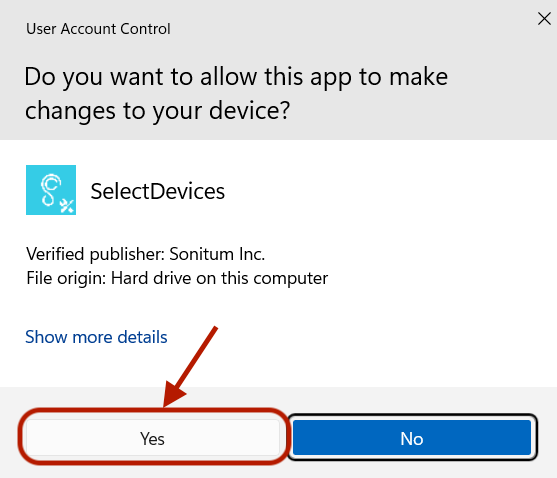Click 'changes to your device?' heading line

click(157, 111)
